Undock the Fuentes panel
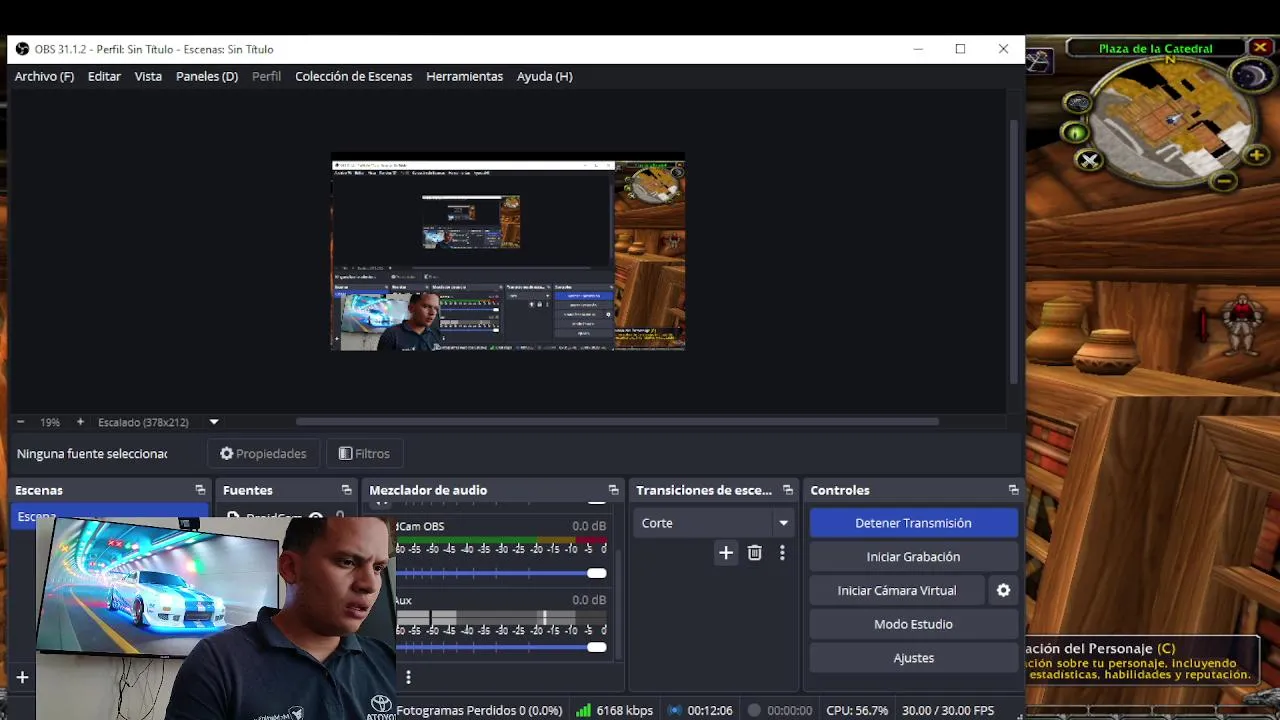This screenshot has height=720, width=1280. (x=346, y=490)
